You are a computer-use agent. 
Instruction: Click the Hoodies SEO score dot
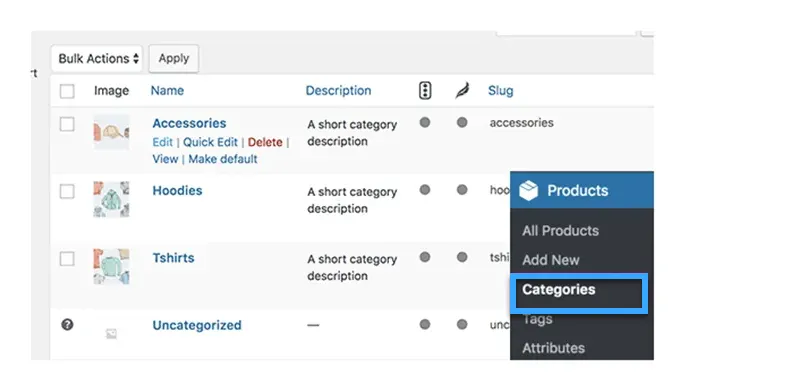pyautogui.click(x=425, y=190)
